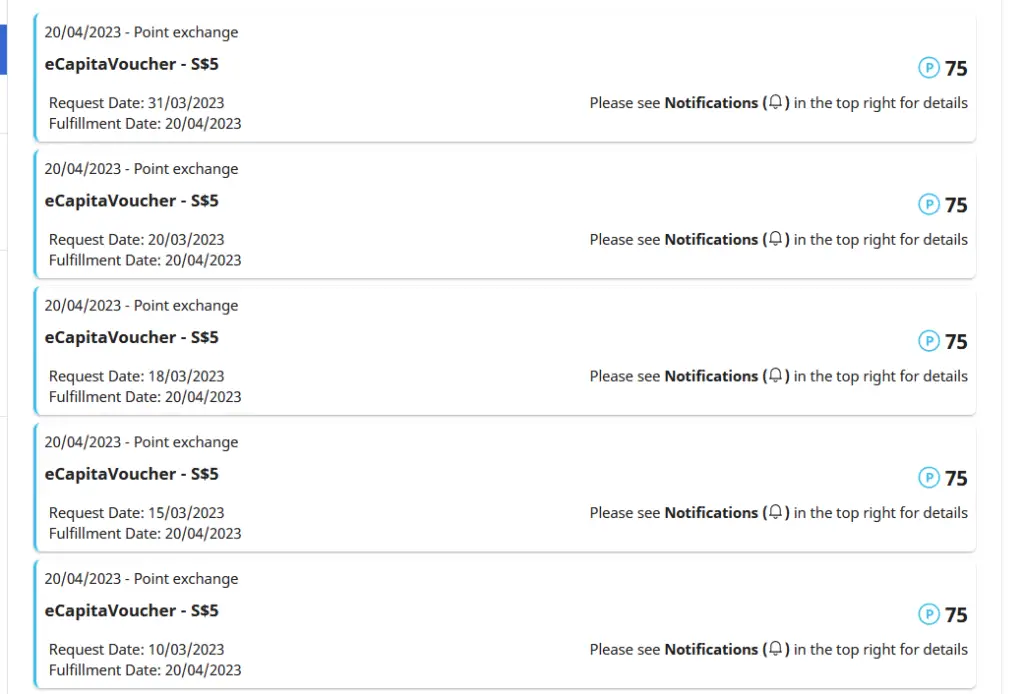Viewport: 1024px width, 694px height.
Task: Open eCapitaVoucher title requested 31/03/2023
Action: [131, 64]
